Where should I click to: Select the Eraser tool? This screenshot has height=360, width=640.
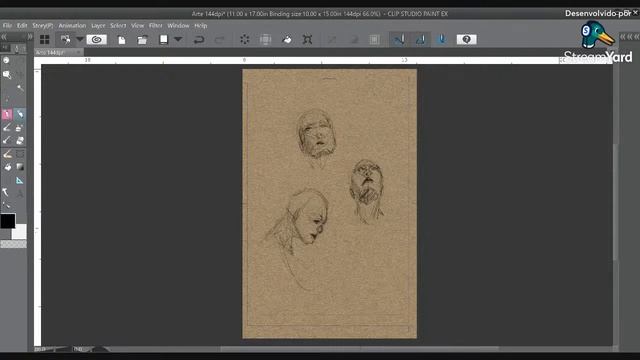(x=20, y=140)
